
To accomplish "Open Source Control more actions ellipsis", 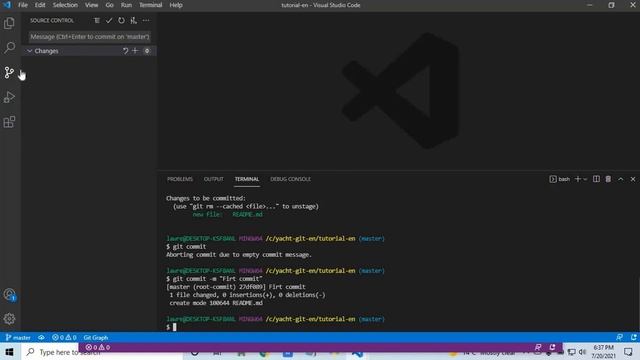I will [x=146, y=20].
